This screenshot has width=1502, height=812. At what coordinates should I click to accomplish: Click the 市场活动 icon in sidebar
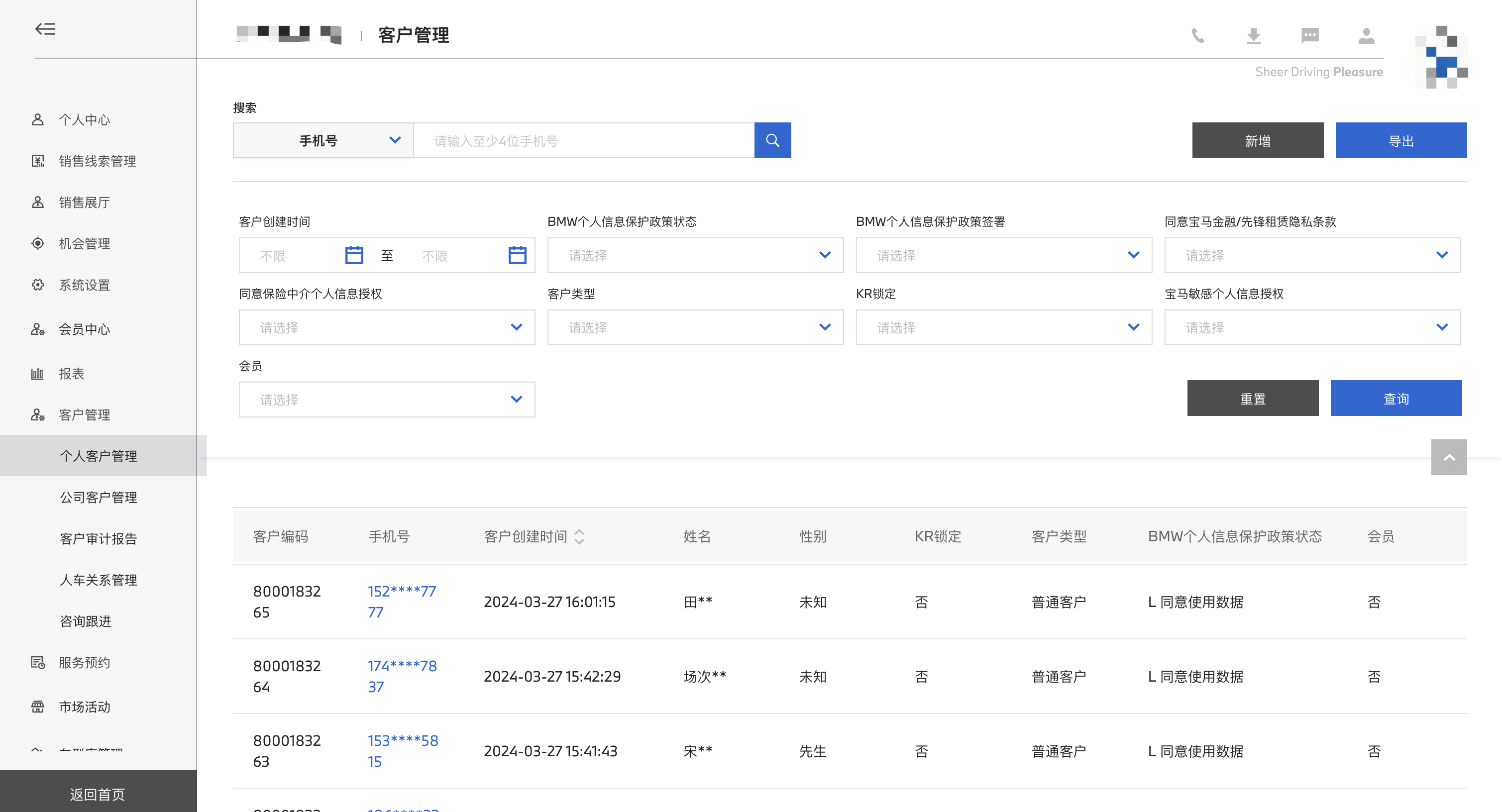tap(37, 707)
